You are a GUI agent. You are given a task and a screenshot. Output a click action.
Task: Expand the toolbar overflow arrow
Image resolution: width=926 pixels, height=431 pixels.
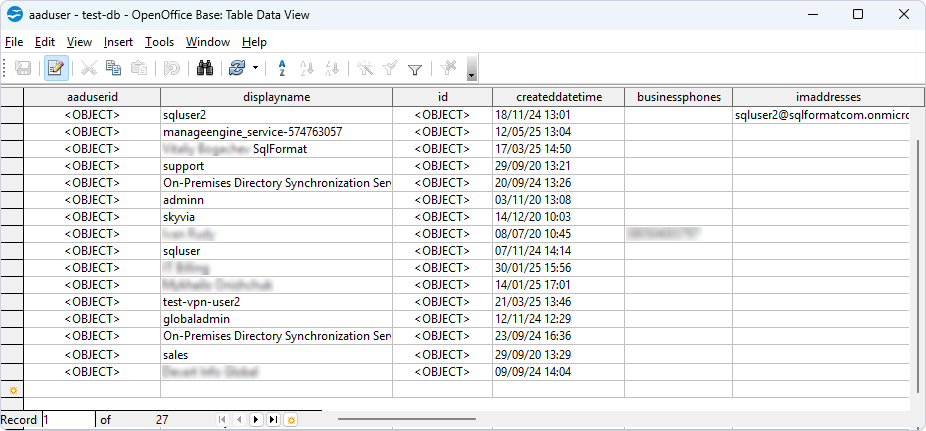[x=471, y=69]
